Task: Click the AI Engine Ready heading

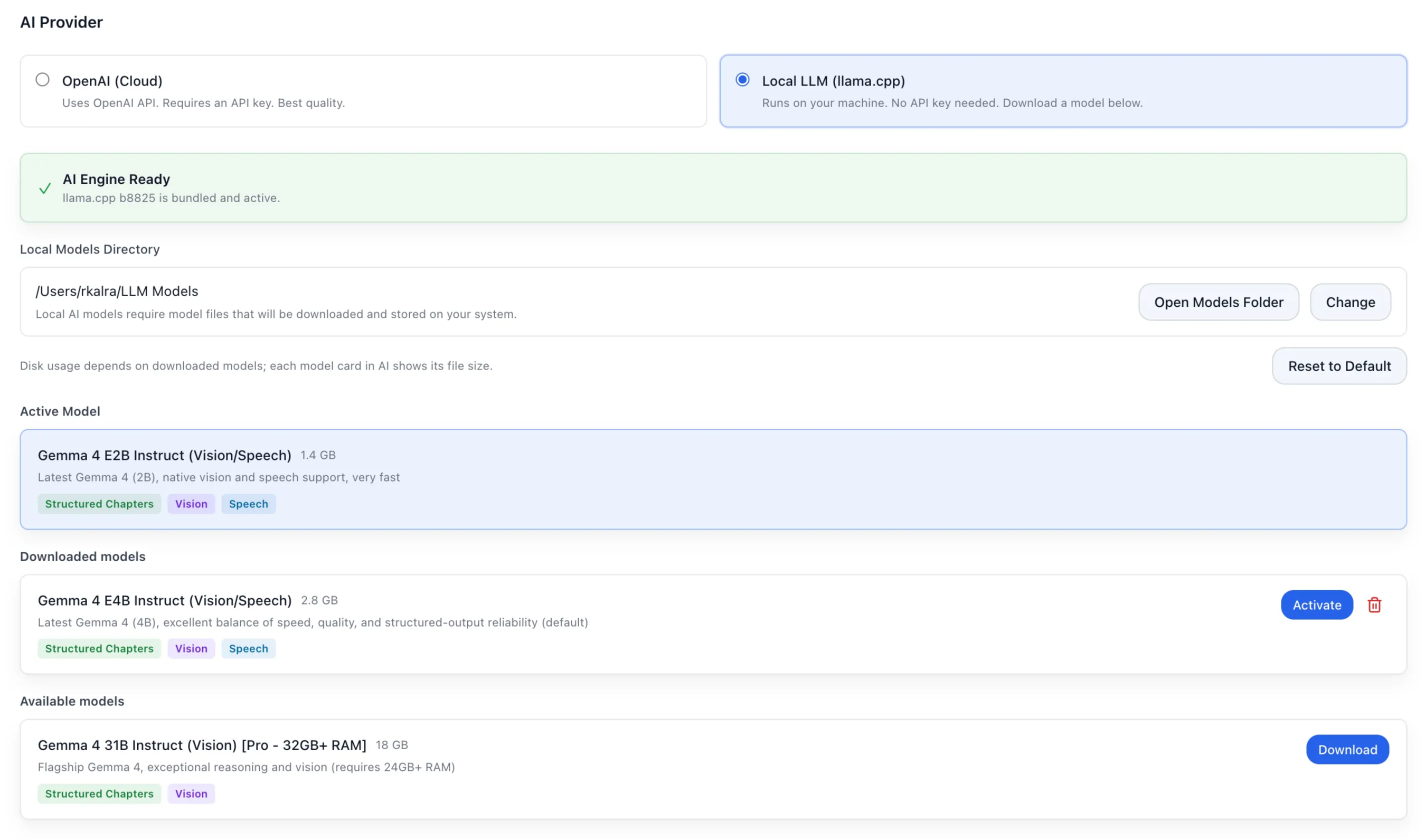Action: (x=116, y=179)
